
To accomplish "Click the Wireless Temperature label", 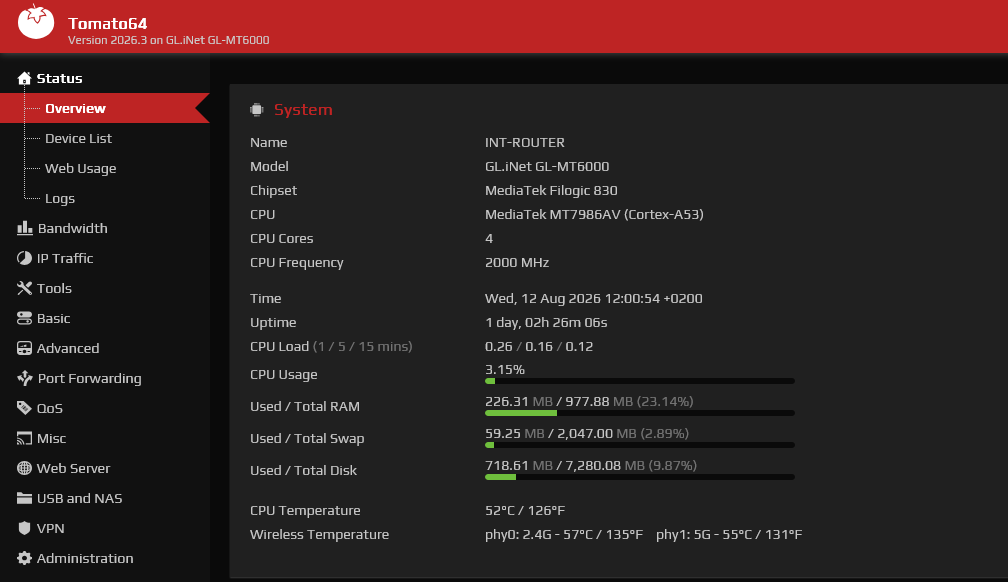I will point(320,534).
